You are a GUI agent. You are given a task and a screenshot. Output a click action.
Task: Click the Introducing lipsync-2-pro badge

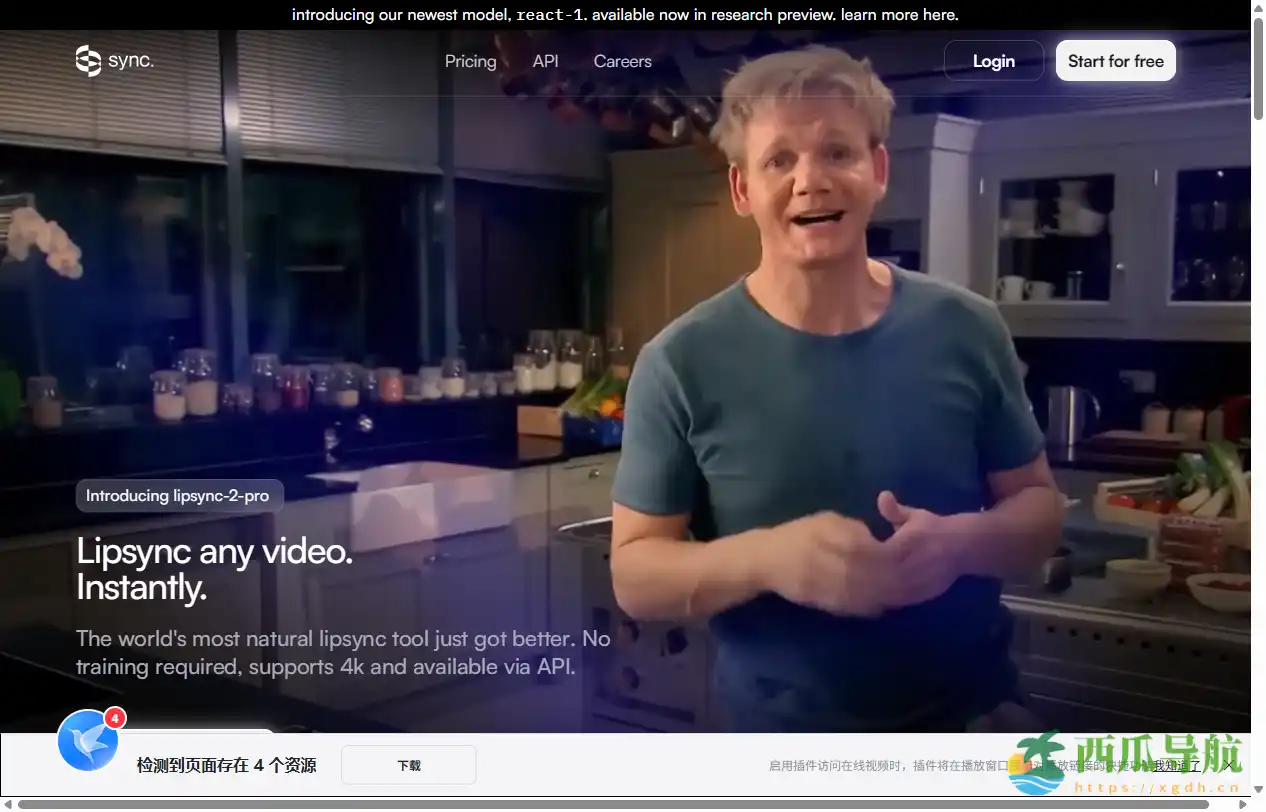179,496
